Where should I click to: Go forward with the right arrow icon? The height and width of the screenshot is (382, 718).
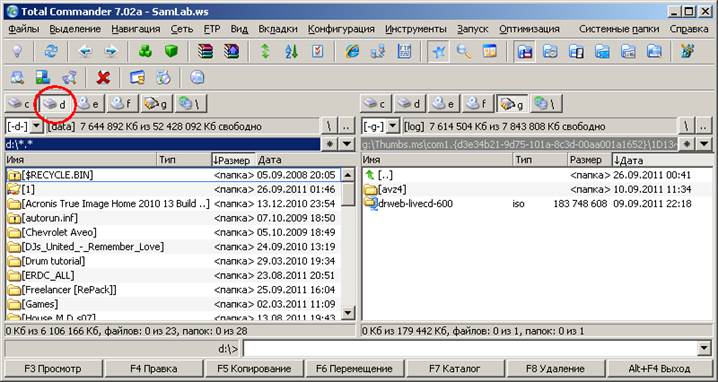tap(110, 51)
